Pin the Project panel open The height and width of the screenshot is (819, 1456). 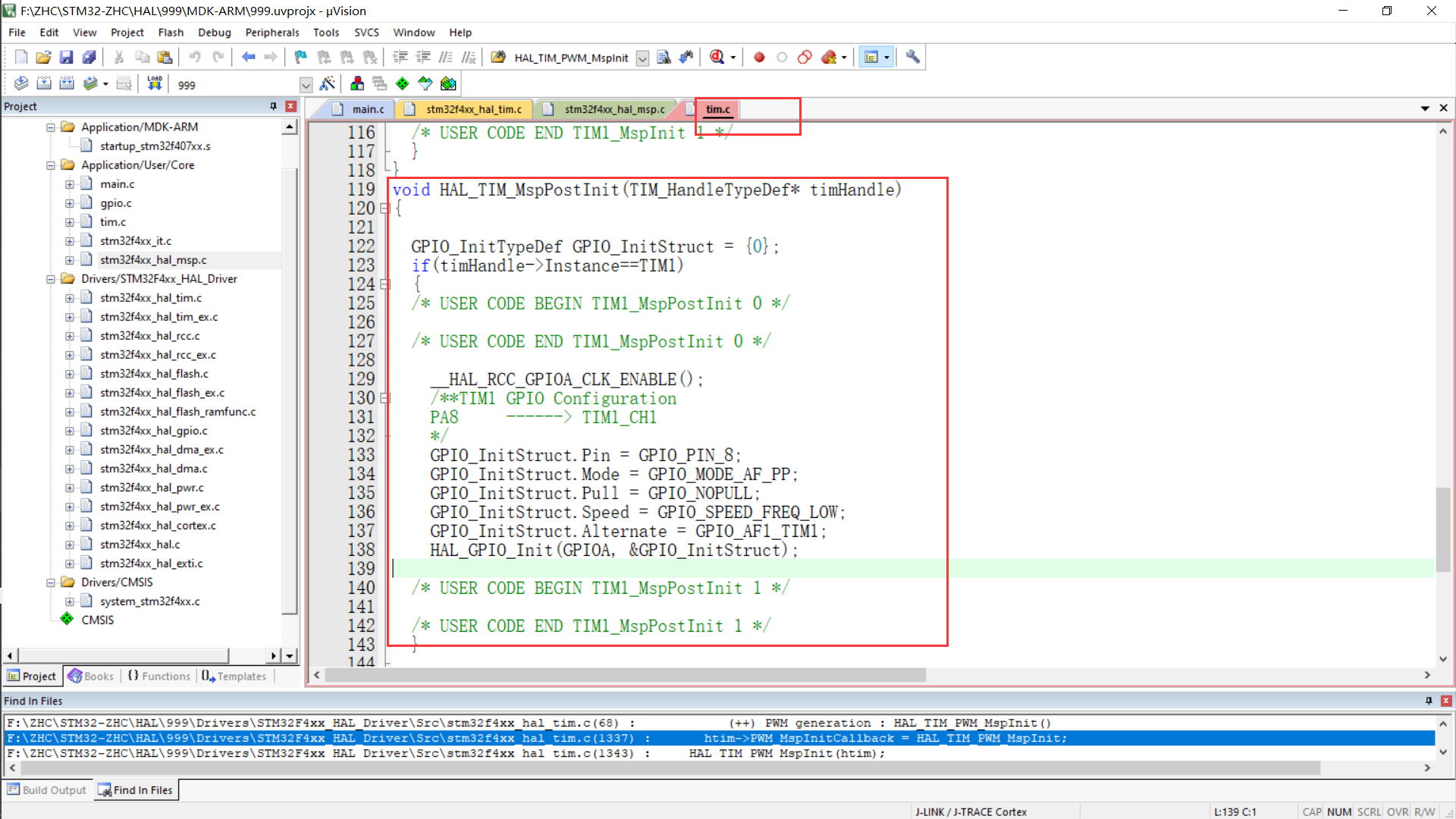(273, 106)
